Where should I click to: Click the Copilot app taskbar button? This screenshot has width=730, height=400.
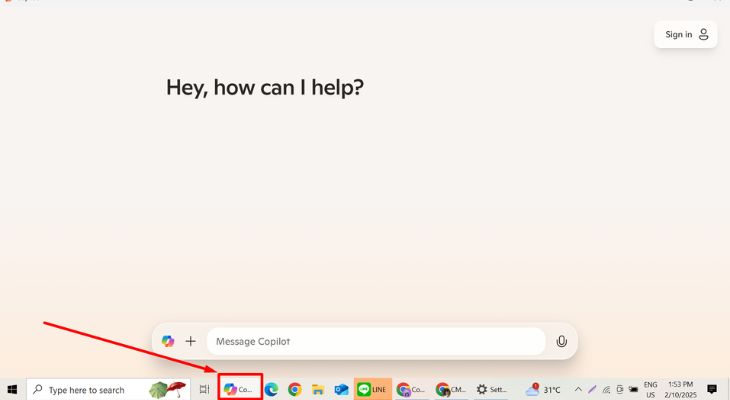point(240,387)
